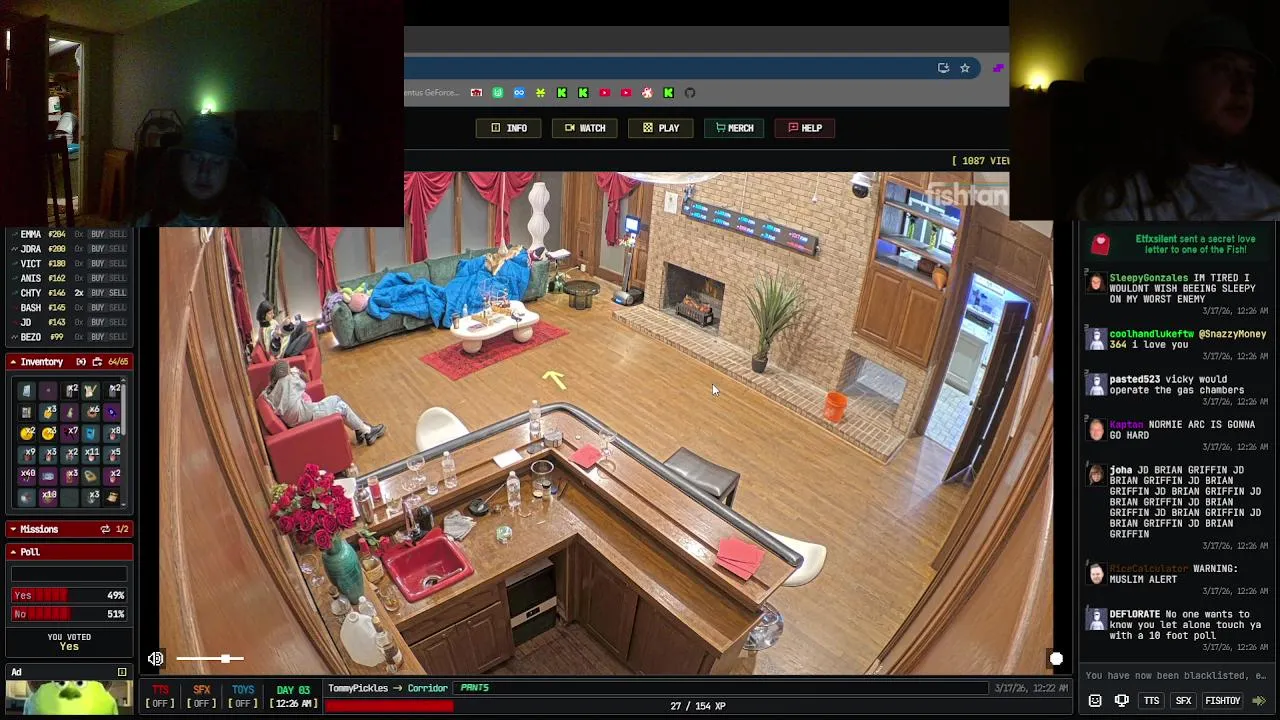This screenshot has height=720, width=1280.
Task: Sell JD stock
Action: pos(117,322)
